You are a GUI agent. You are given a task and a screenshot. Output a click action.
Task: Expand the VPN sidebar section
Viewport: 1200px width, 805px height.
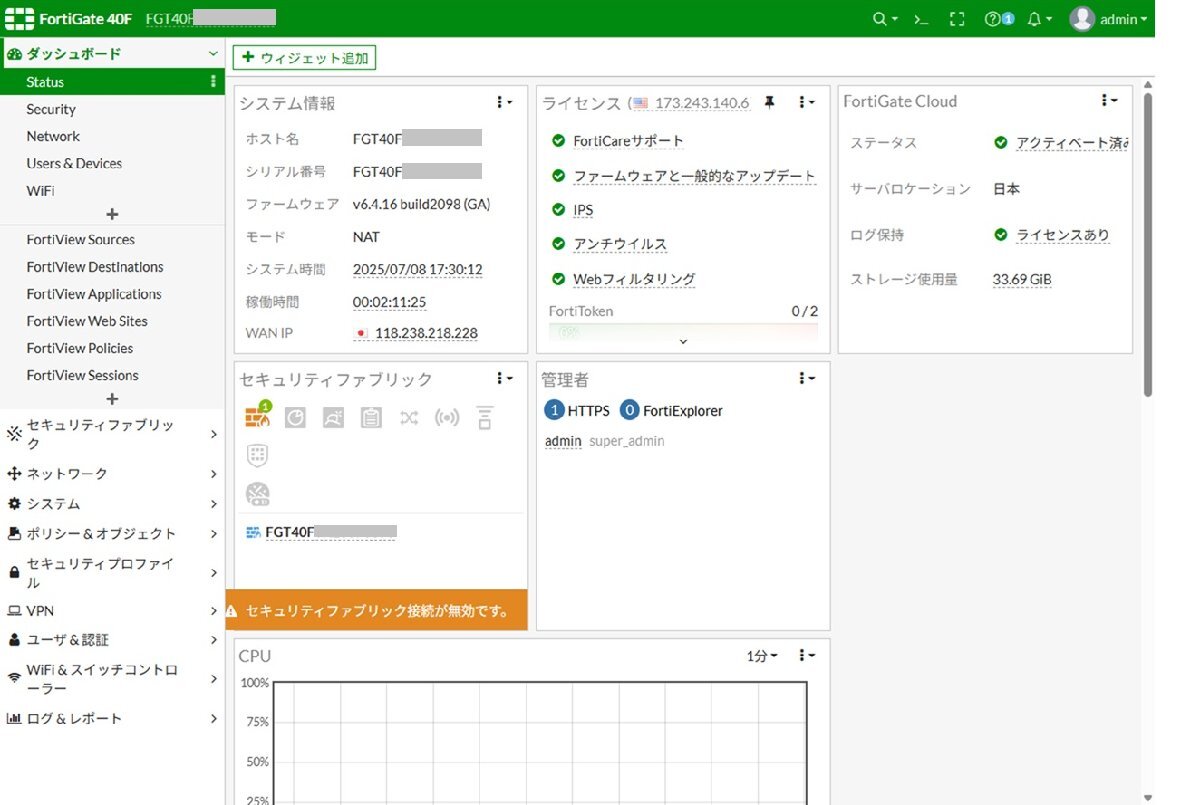point(112,610)
